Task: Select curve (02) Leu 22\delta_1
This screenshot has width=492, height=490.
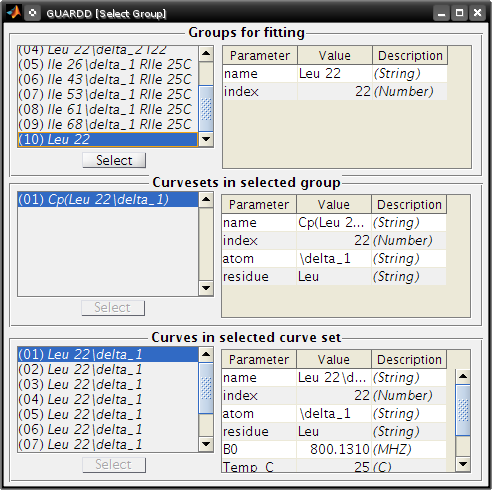Action: pos(108,369)
